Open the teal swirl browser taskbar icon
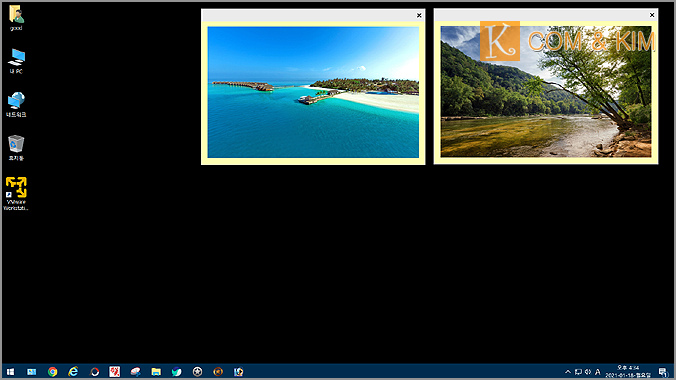 [177, 371]
